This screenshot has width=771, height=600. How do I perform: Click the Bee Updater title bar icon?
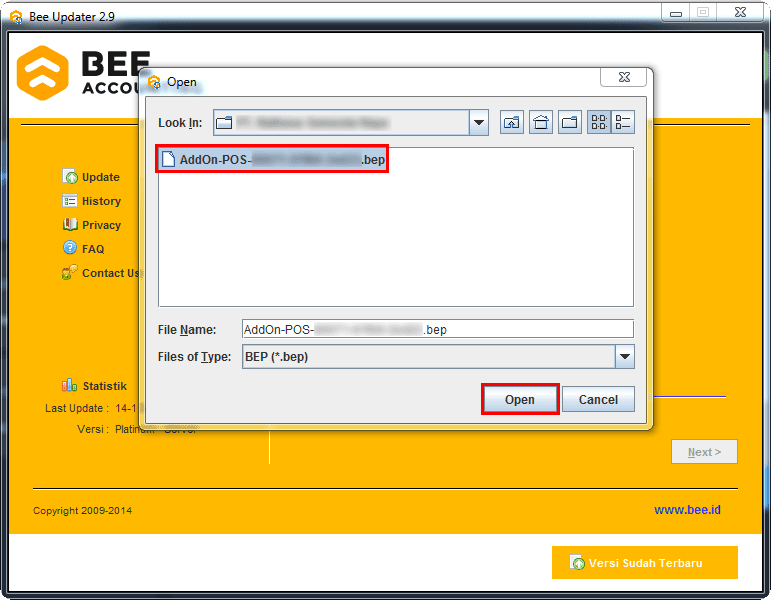[x=16, y=17]
